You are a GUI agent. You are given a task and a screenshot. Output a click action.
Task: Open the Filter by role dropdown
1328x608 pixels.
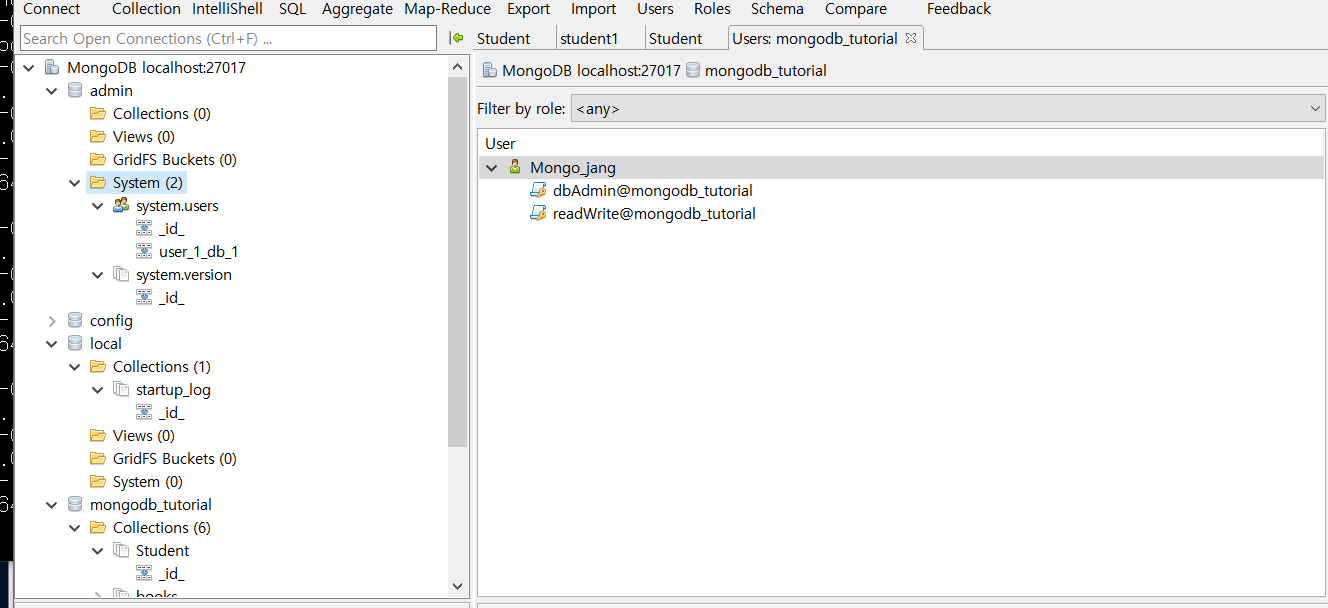coord(1315,107)
